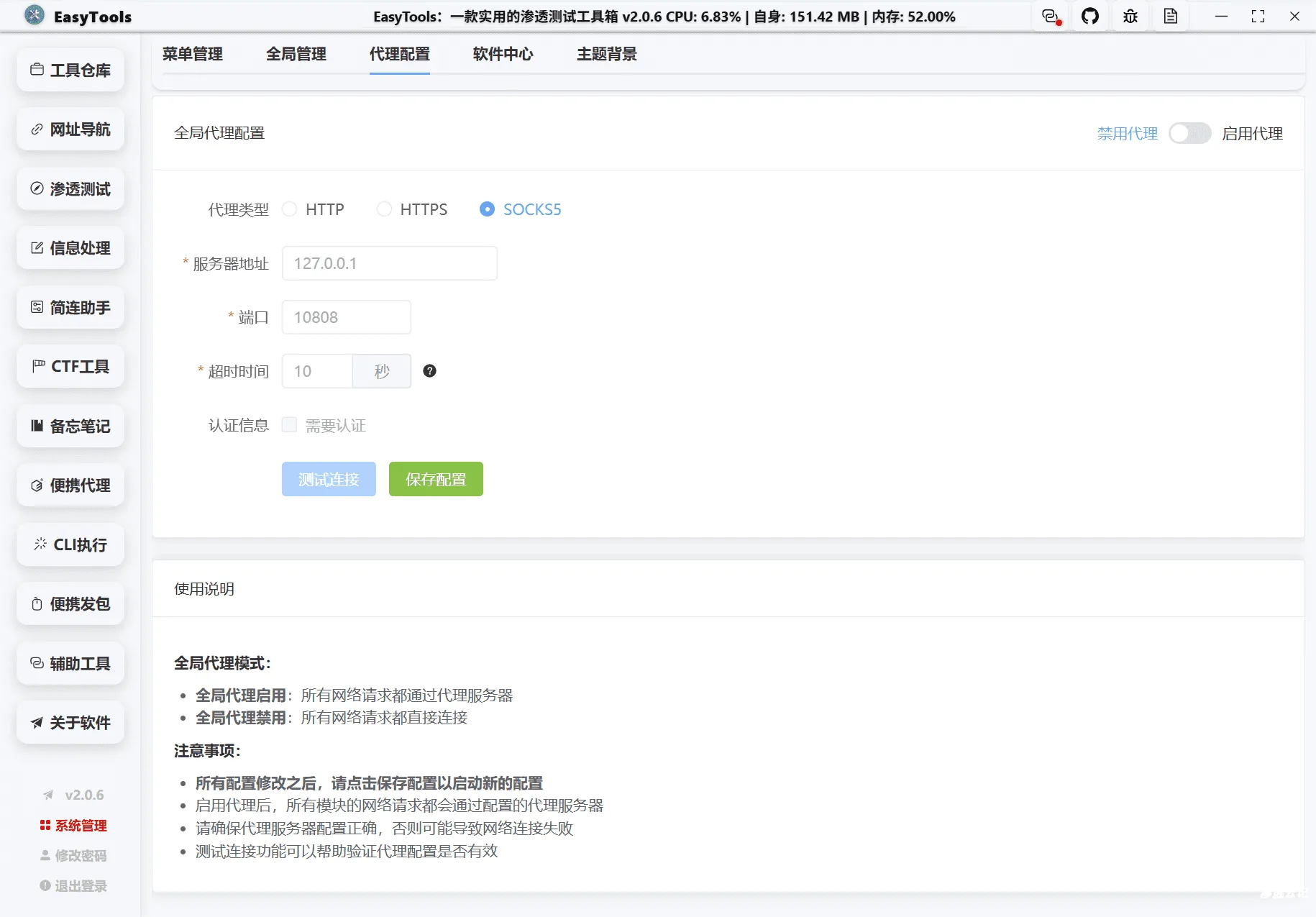Click the 保存配置 button
The width and height of the screenshot is (1316, 917).
(435, 479)
